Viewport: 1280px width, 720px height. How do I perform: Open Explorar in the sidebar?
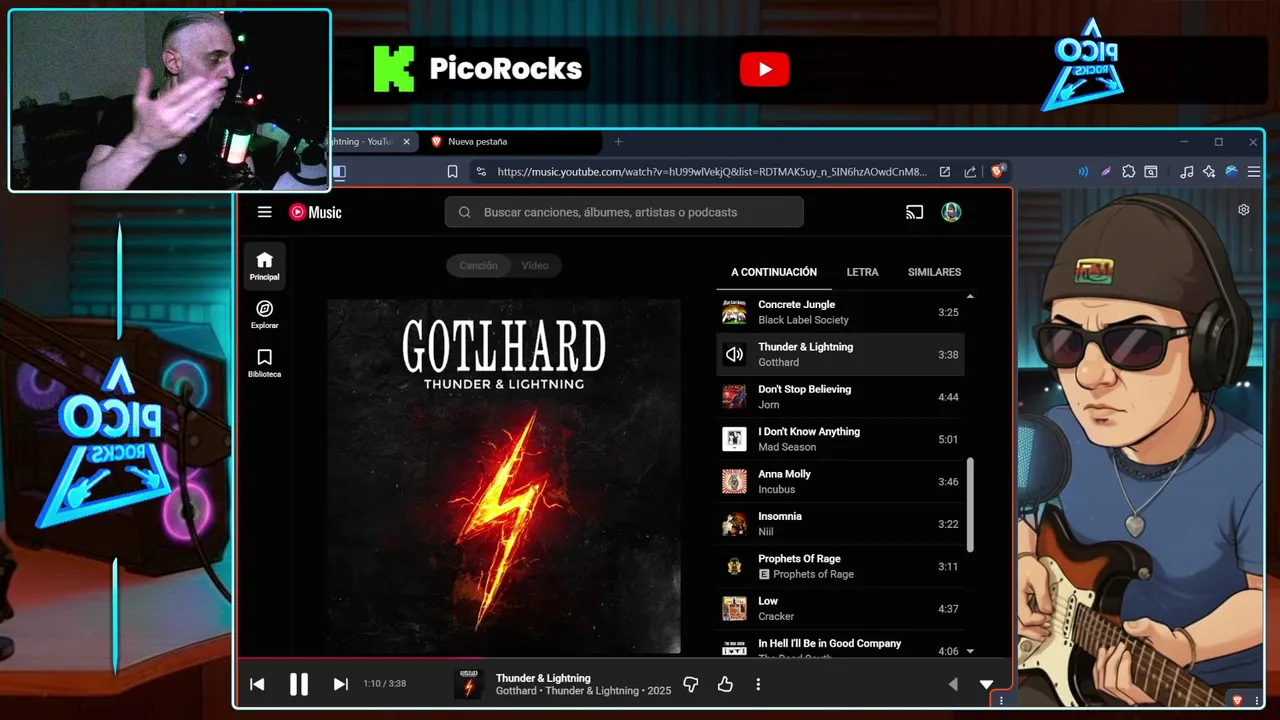[x=264, y=314]
